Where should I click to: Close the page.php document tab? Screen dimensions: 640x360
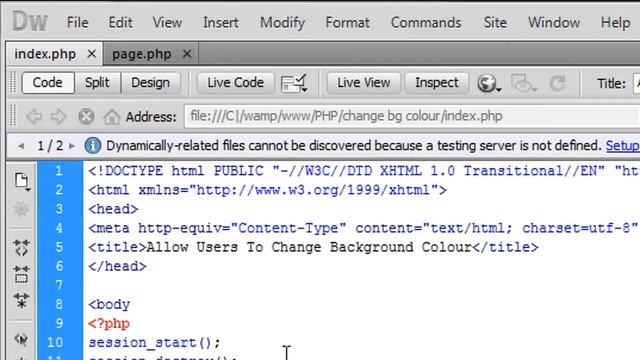tap(187, 54)
